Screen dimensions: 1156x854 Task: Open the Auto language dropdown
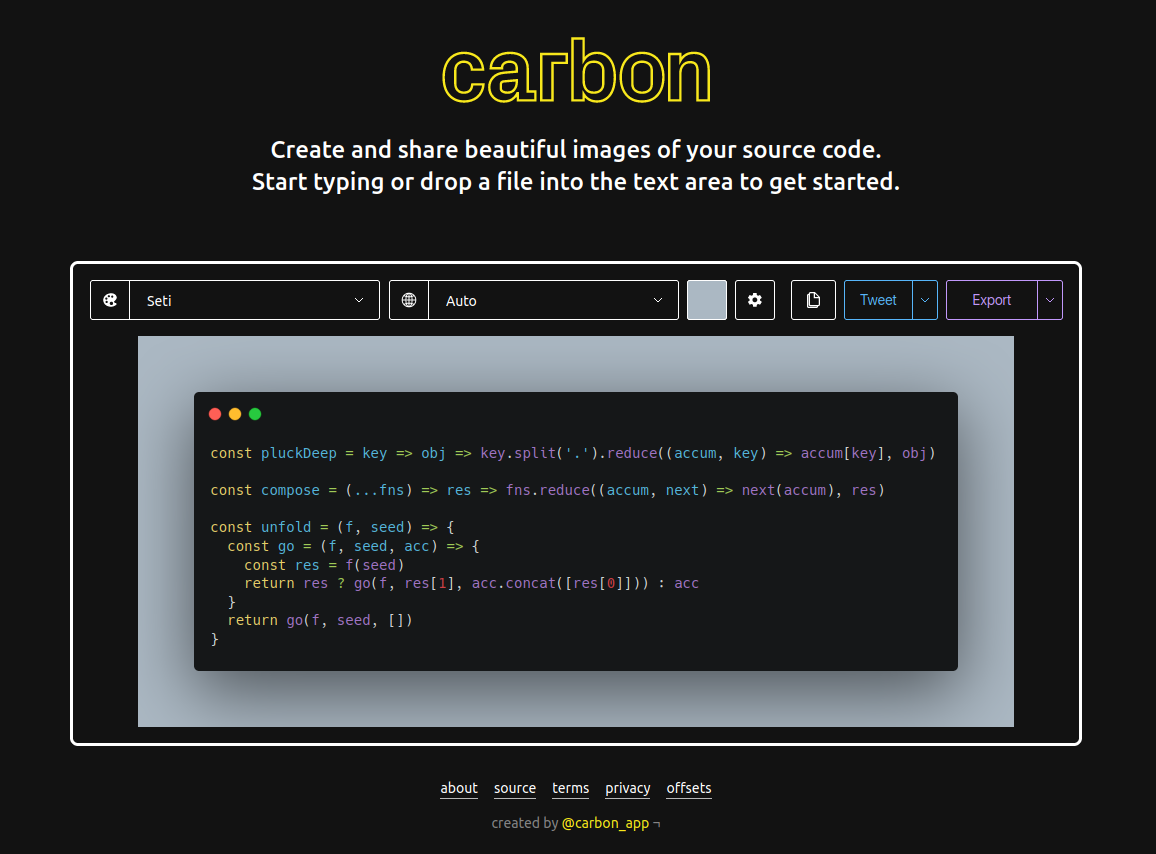[x=553, y=300]
